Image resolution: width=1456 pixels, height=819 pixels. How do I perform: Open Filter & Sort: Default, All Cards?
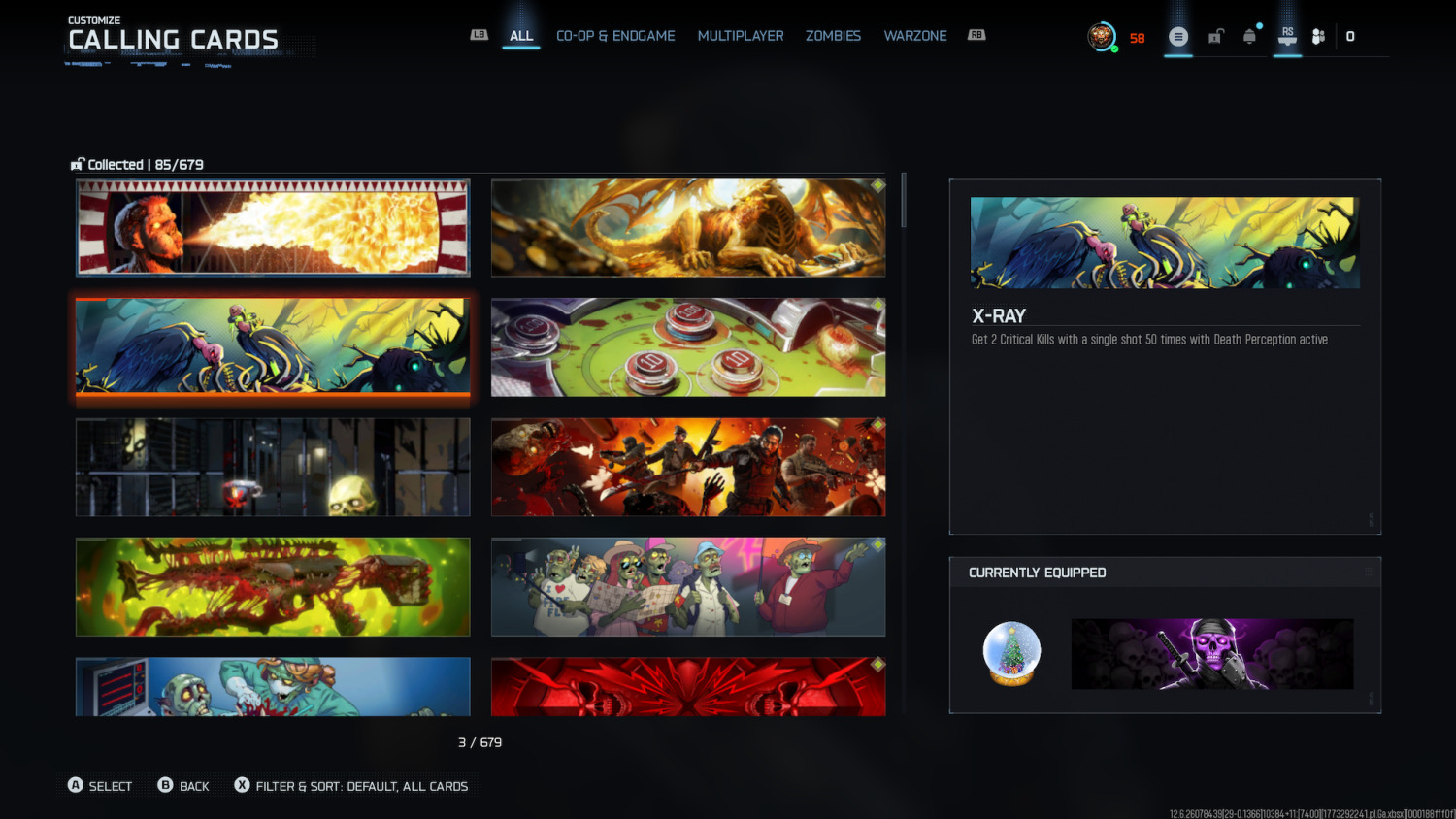(362, 786)
